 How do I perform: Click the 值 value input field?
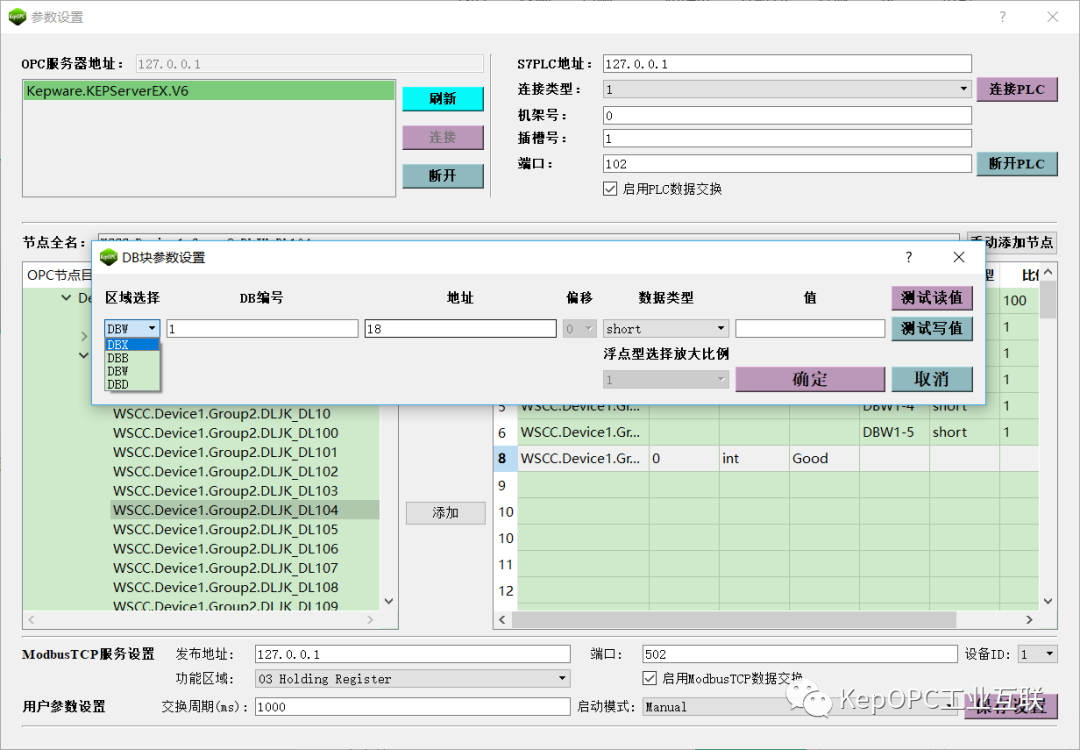tap(810, 329)
